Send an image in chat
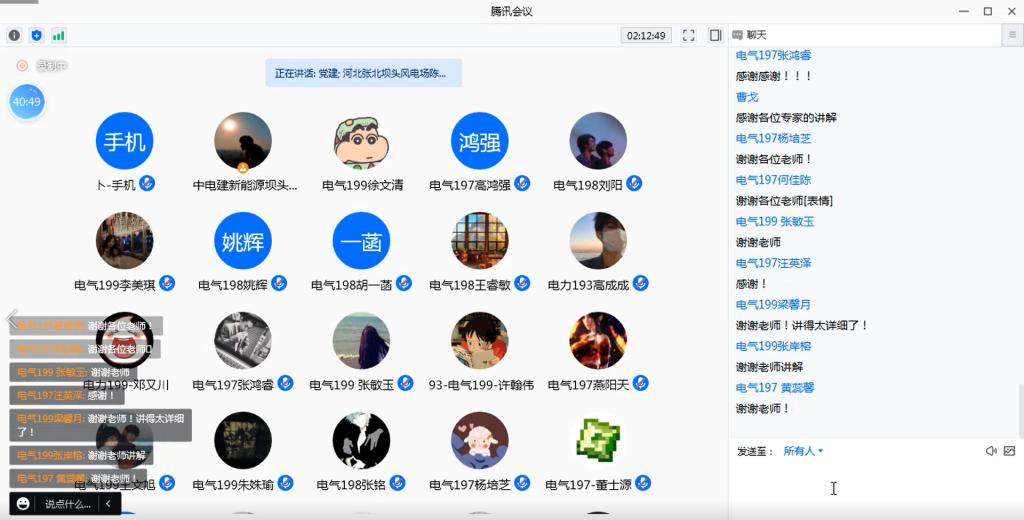Screen dimensions: 1024x520 pyautogui.click(x=1009, y=451)
